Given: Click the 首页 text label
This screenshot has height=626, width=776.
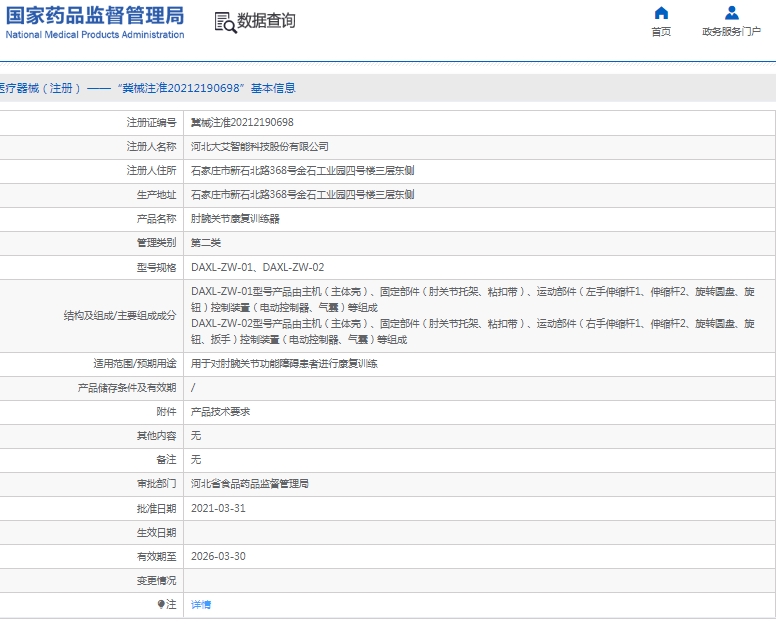Looking at the screenshot, I should (661, 32).
